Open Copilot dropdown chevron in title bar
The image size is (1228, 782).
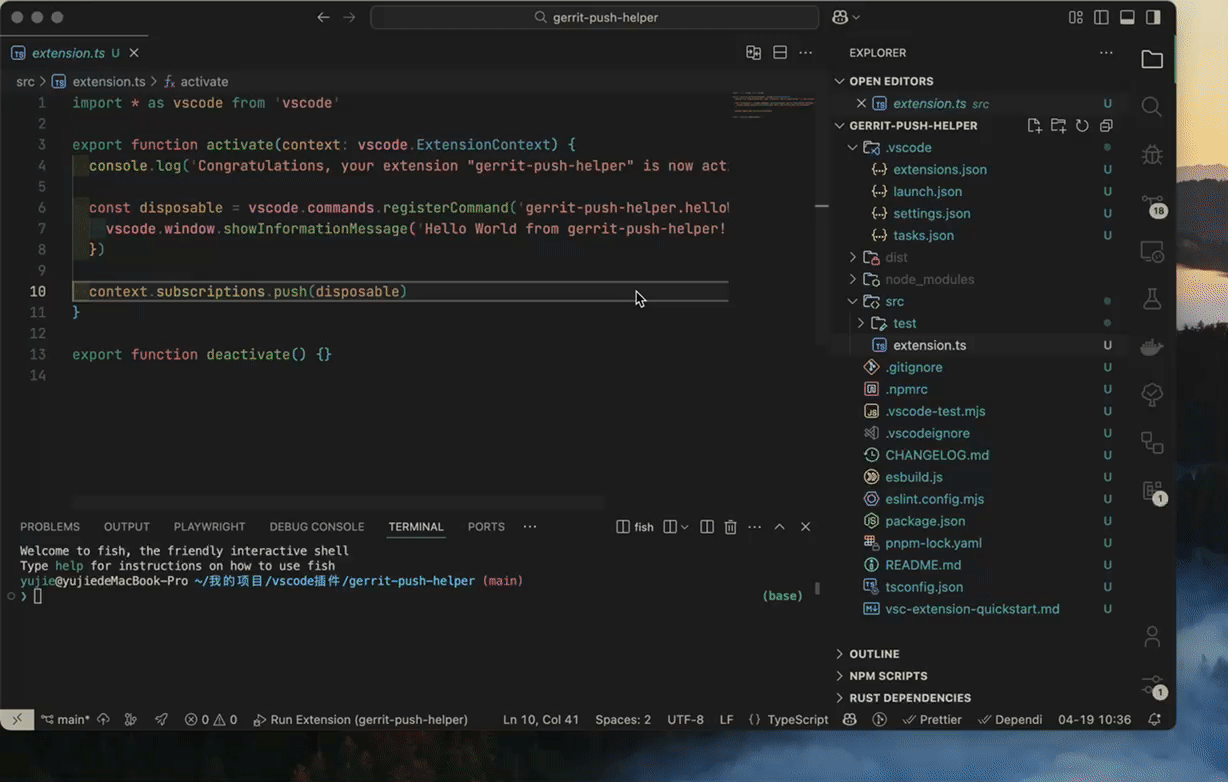(856, 18)
